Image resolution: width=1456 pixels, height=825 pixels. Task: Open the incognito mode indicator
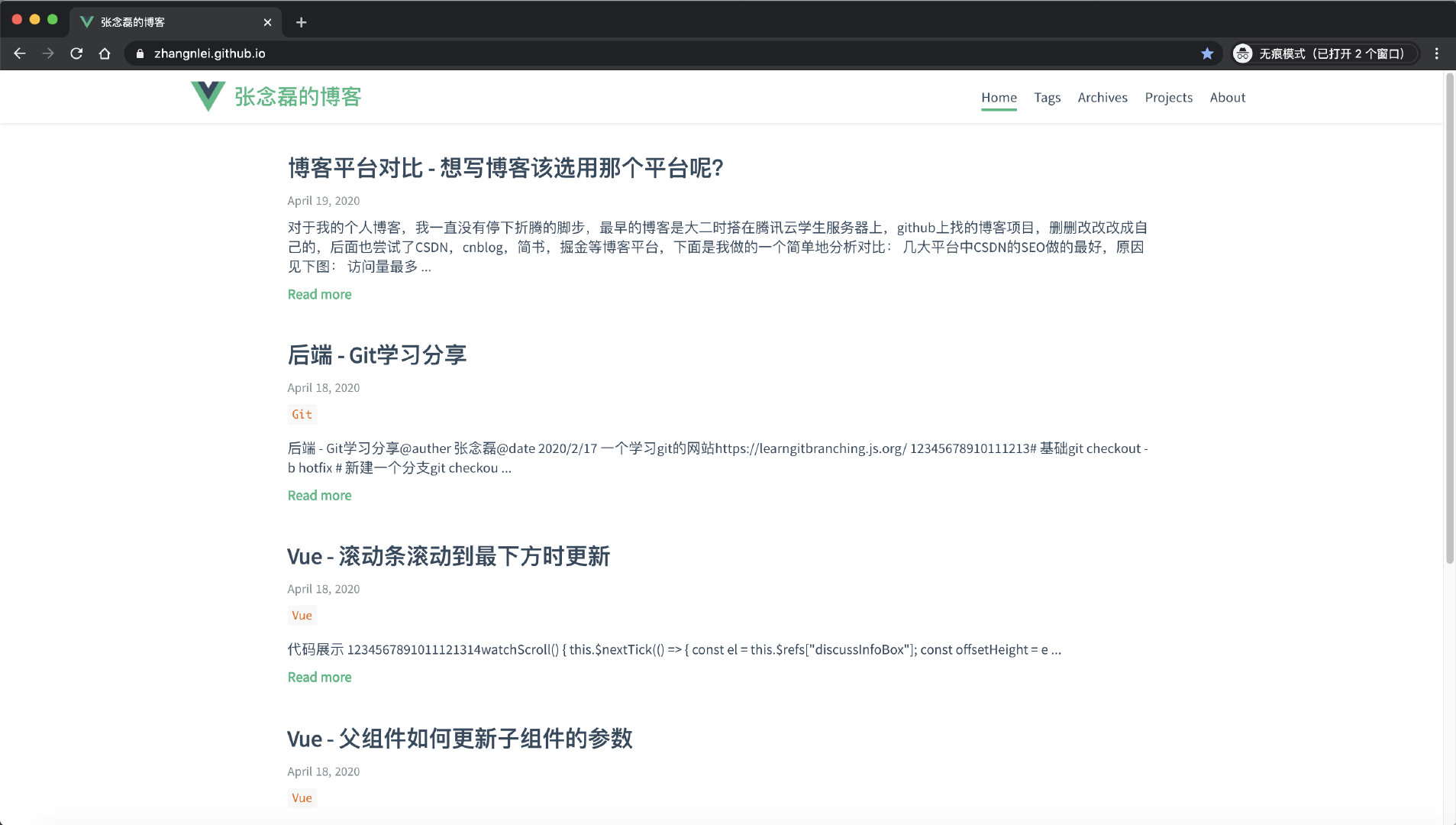coord(1324,53)
